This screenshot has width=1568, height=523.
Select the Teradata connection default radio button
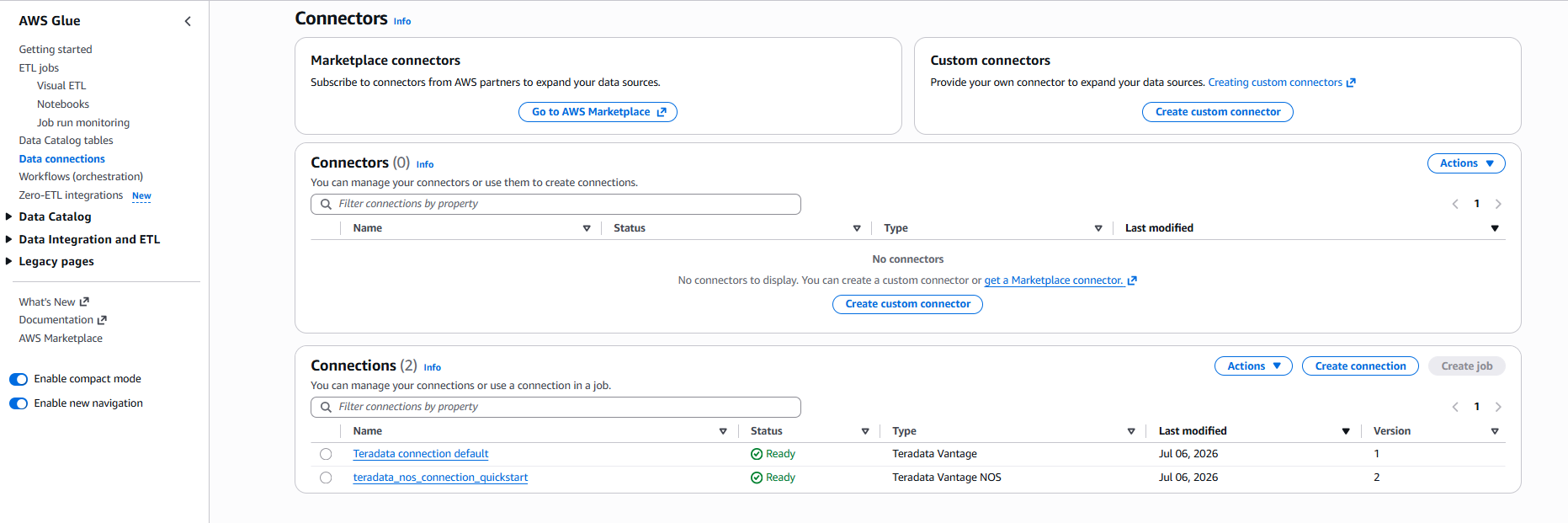pos(326,454)
